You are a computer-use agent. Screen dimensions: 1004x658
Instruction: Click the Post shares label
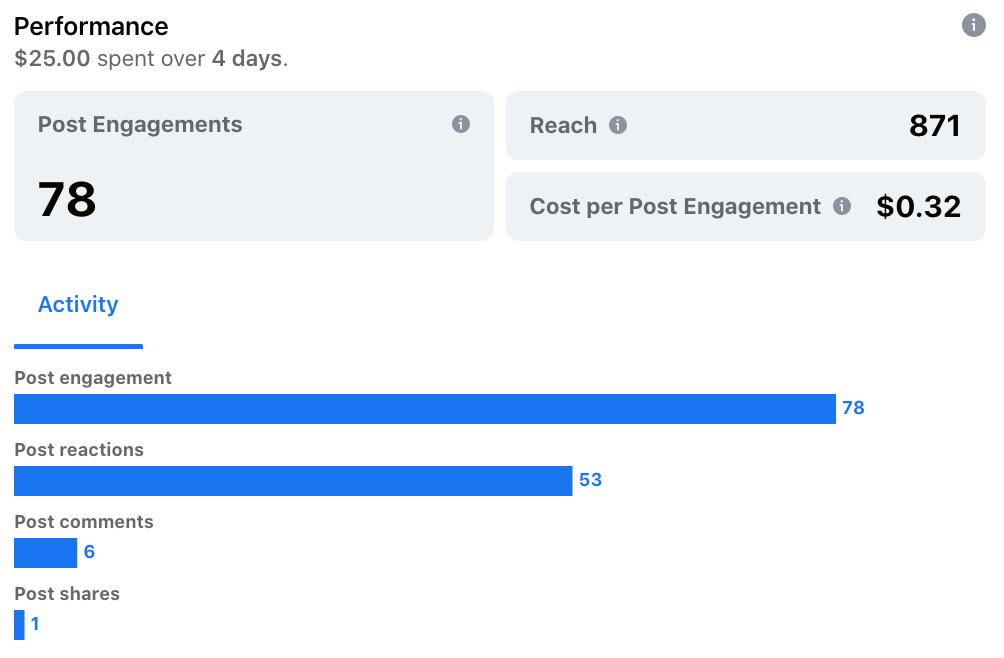67,594
